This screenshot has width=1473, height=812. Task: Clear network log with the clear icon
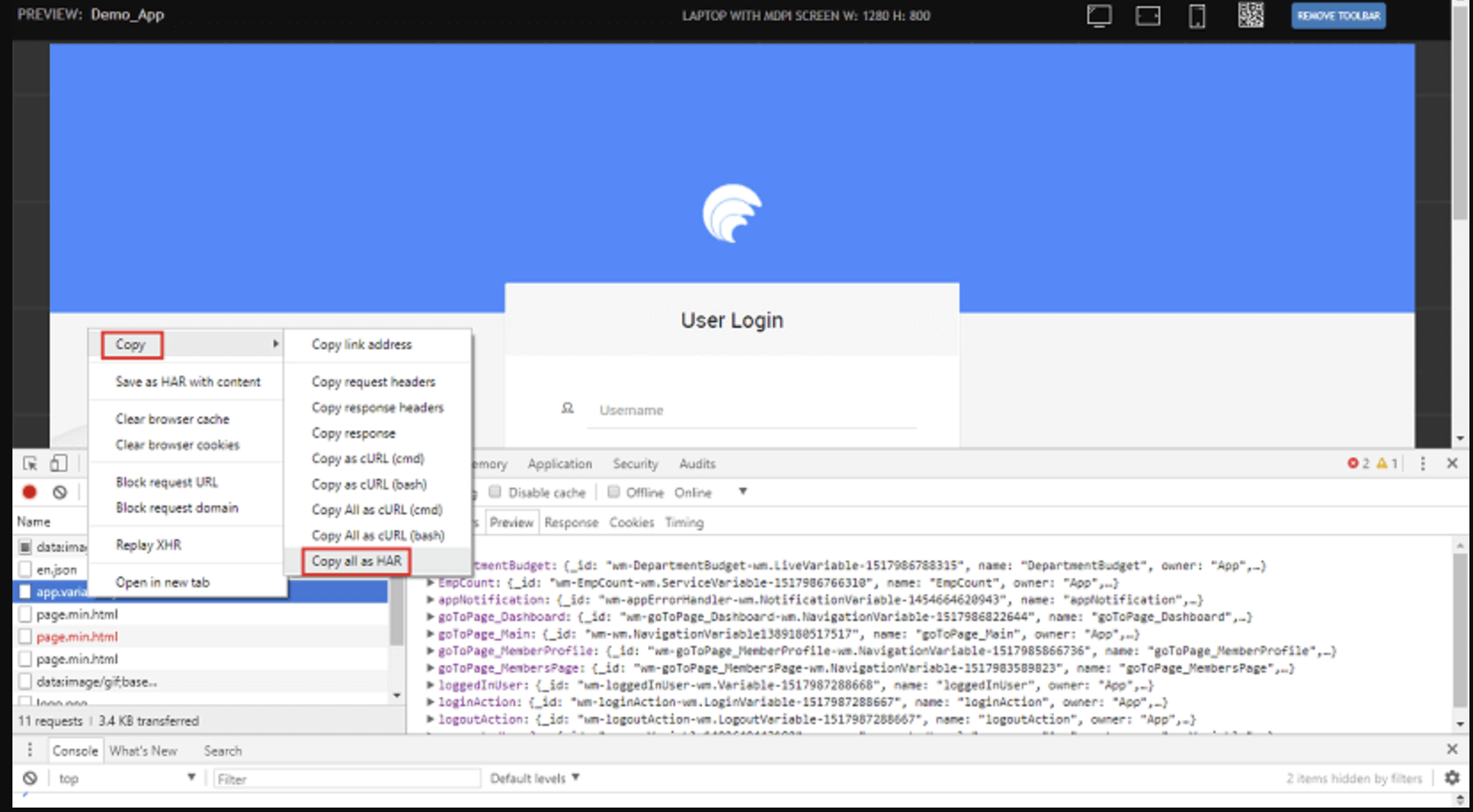pyautogui.click(x=60, y=492)
